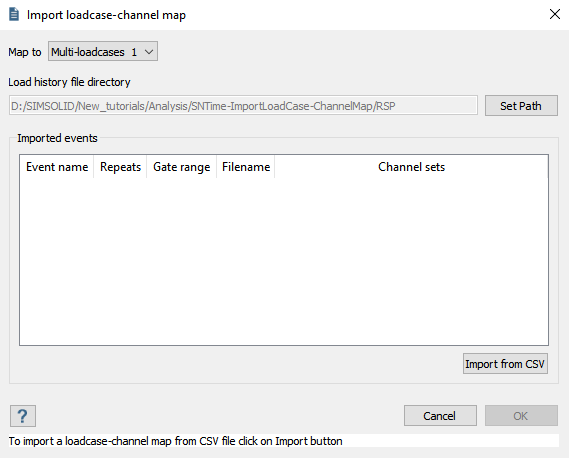Viewport: 569px width, 458px height.
Task: Click the Map to label
Action: [25, 52]
